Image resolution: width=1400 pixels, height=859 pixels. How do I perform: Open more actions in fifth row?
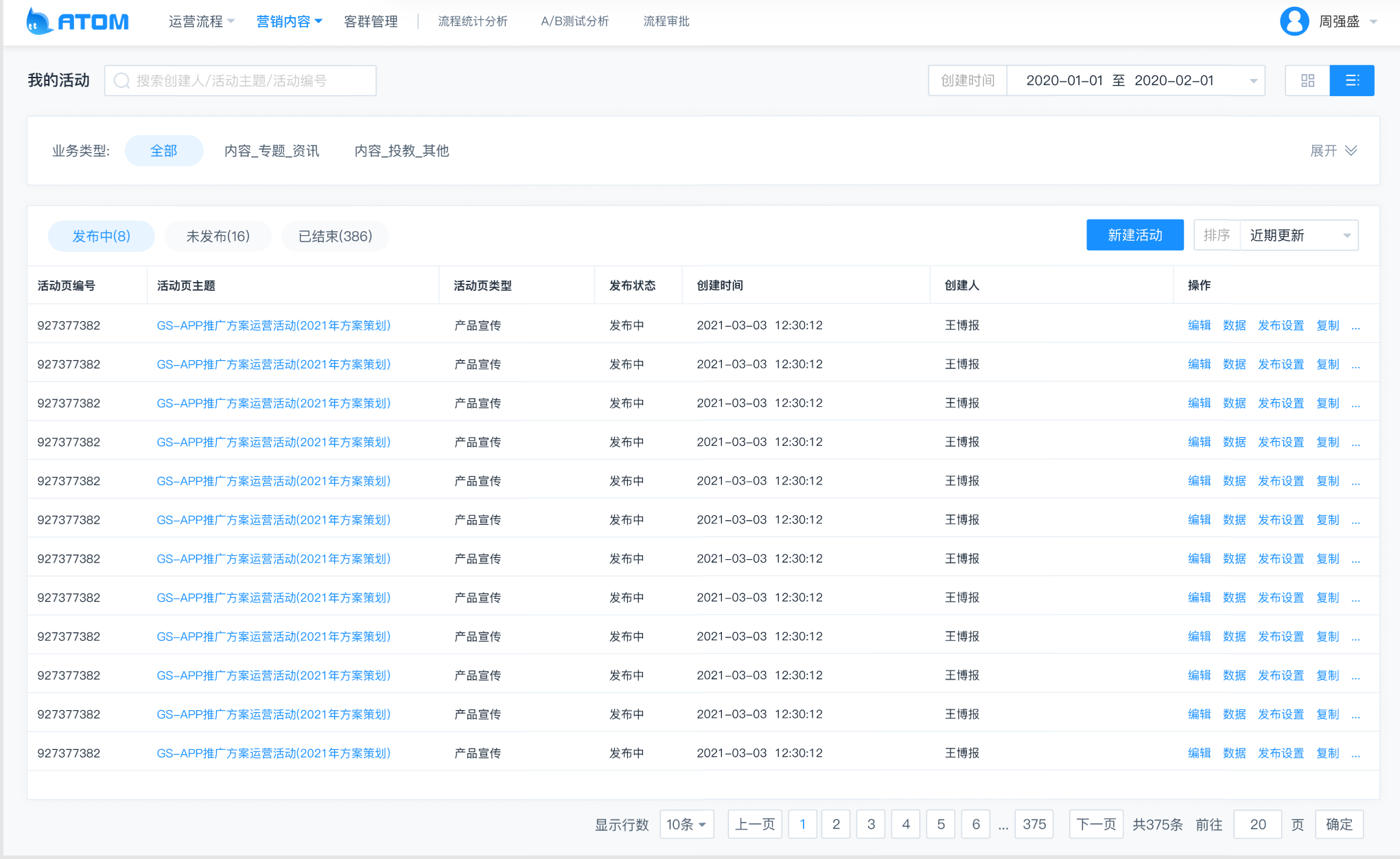(1355, 482)
